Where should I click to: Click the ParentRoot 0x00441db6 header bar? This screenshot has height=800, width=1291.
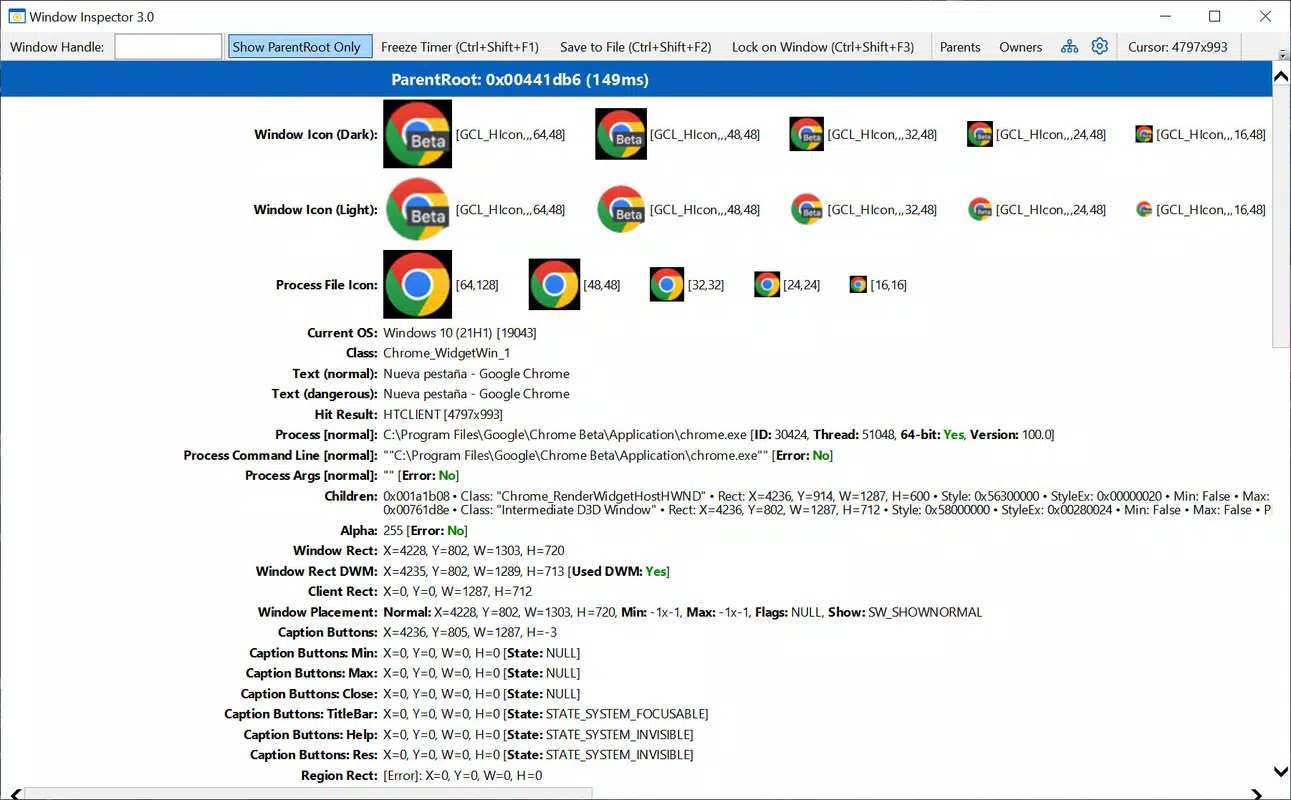click(636, 79)
